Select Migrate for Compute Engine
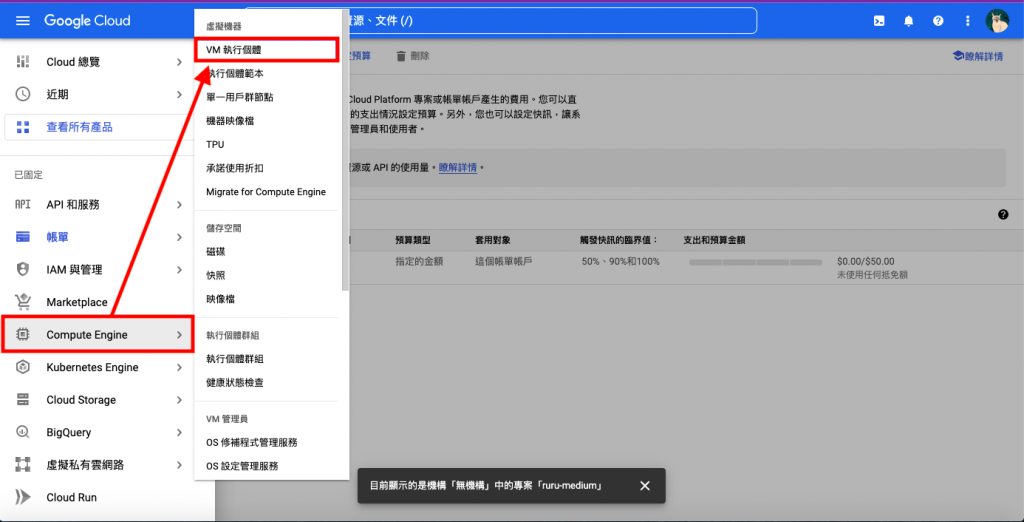 click(267, 192)
